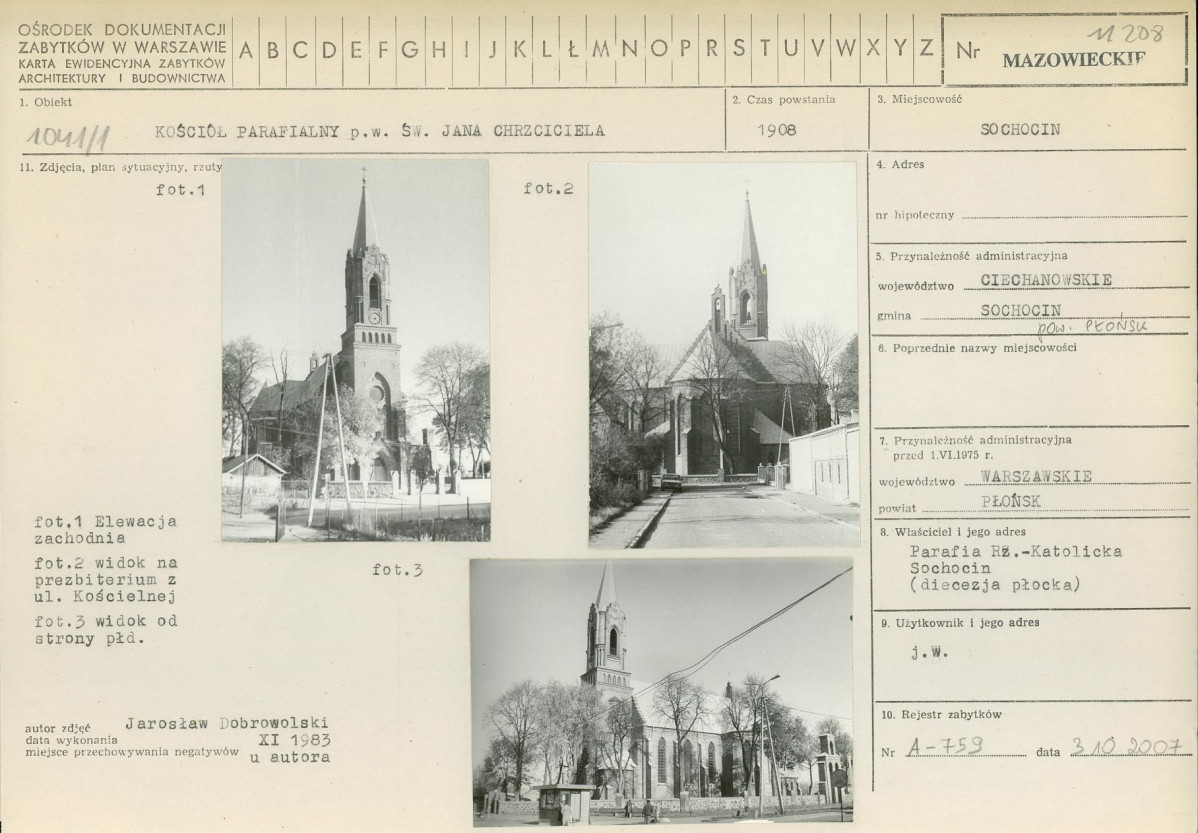Select the fot.3 south side photograph
Viewport: 1198px width, 833px height.
pyautogui.click(x=661, y=692)
